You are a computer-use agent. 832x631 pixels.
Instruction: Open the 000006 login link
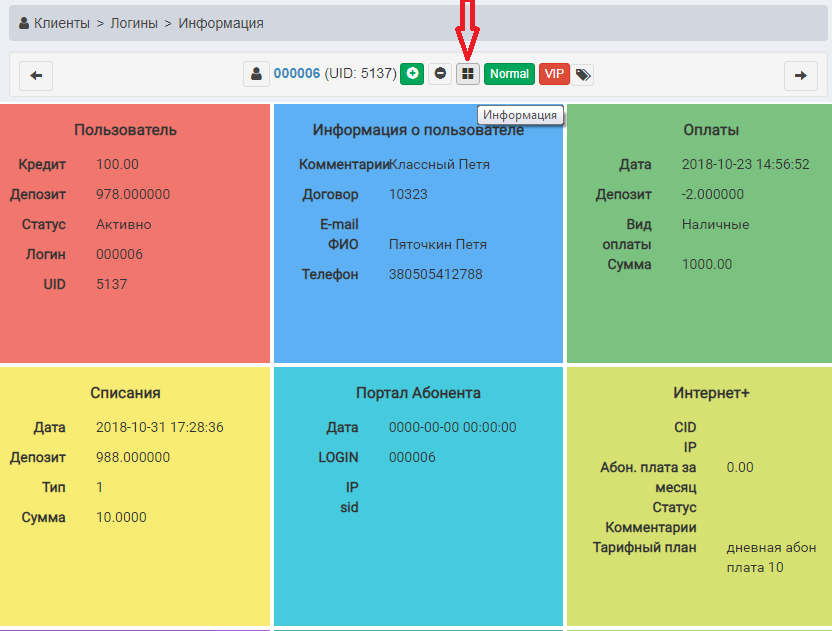tap(297, 74)
